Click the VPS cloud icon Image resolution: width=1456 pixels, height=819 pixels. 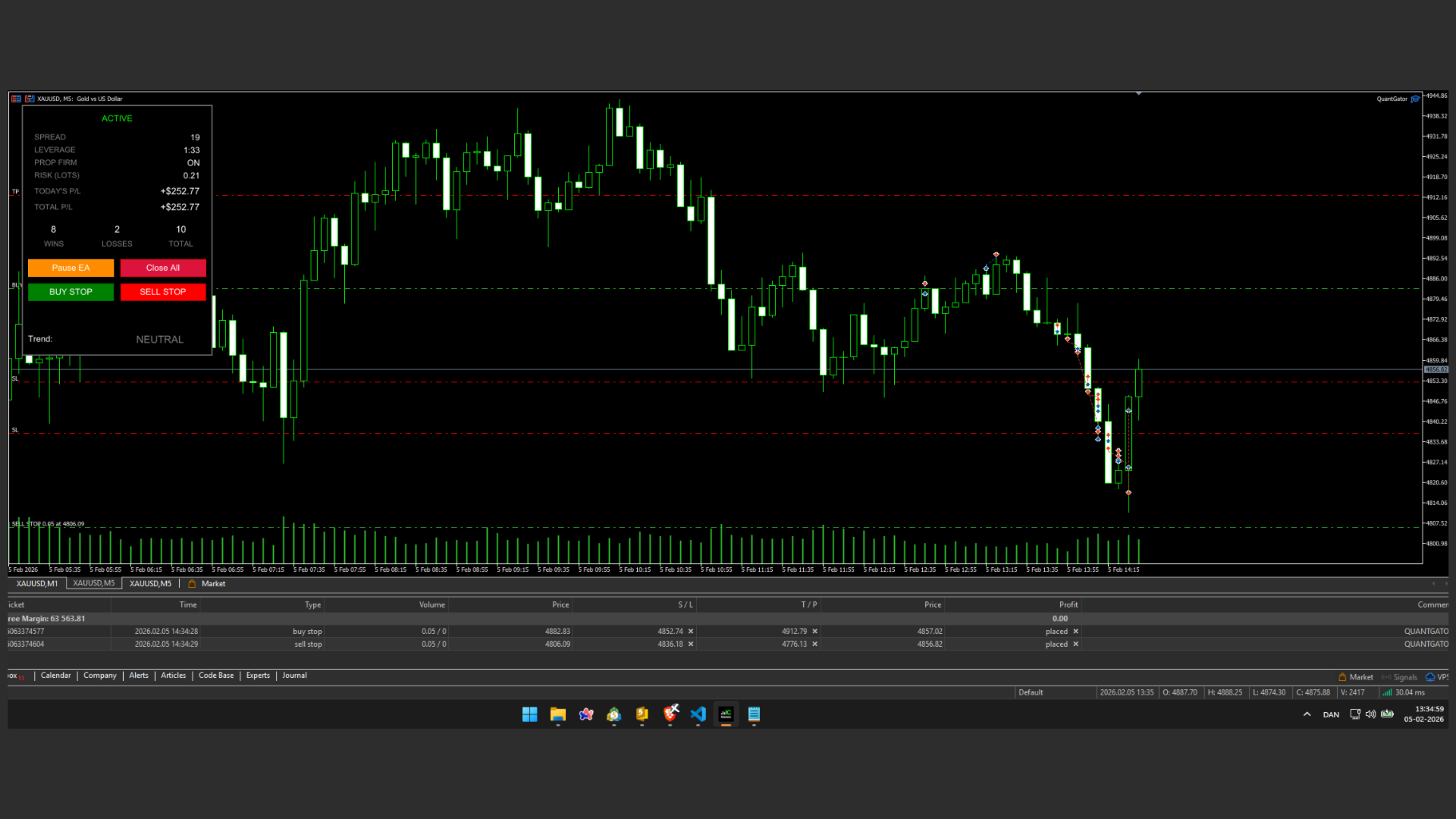1430,677
